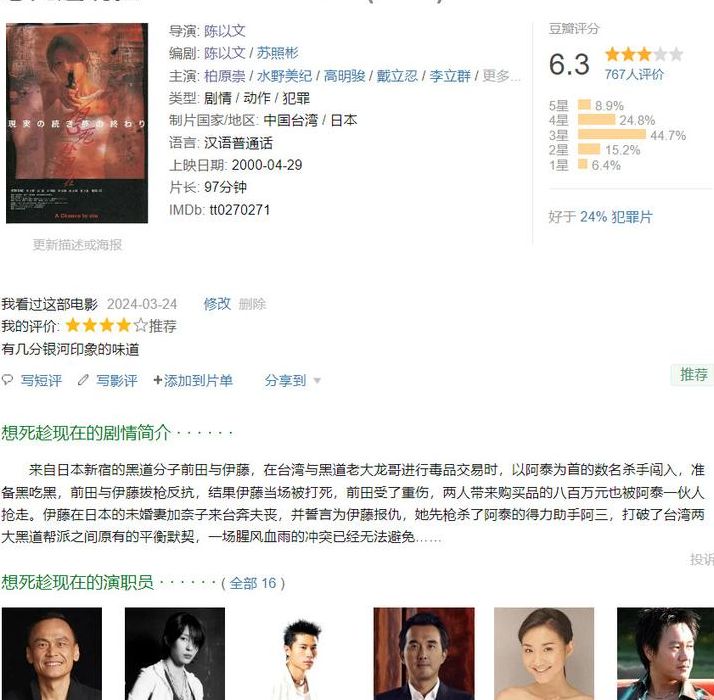Click the pencil icon beside 写影评

pos(83,380)
